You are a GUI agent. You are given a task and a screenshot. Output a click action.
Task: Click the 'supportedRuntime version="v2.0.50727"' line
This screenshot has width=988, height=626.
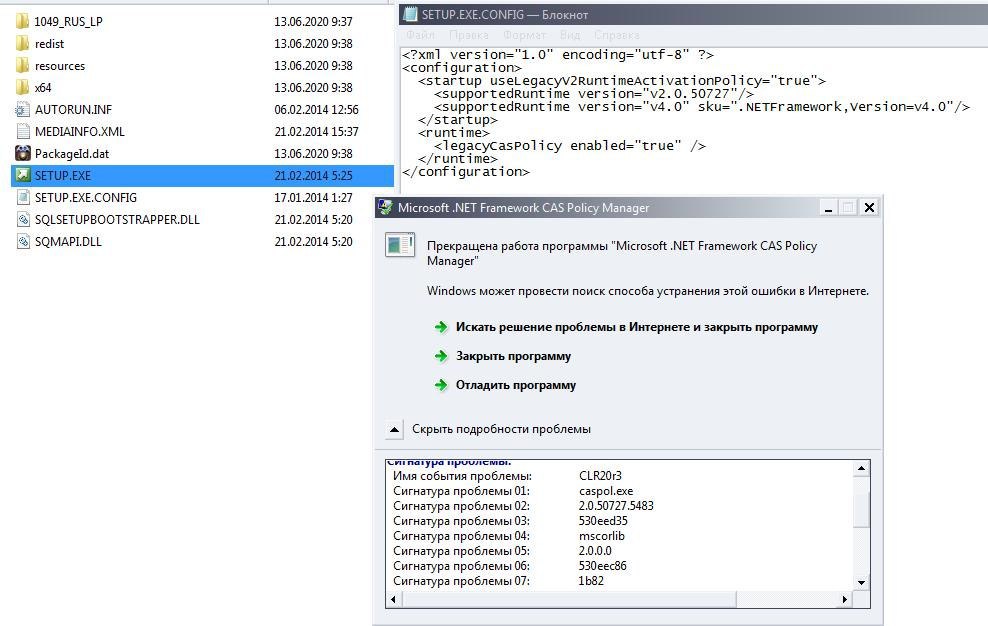pos(594,93)
